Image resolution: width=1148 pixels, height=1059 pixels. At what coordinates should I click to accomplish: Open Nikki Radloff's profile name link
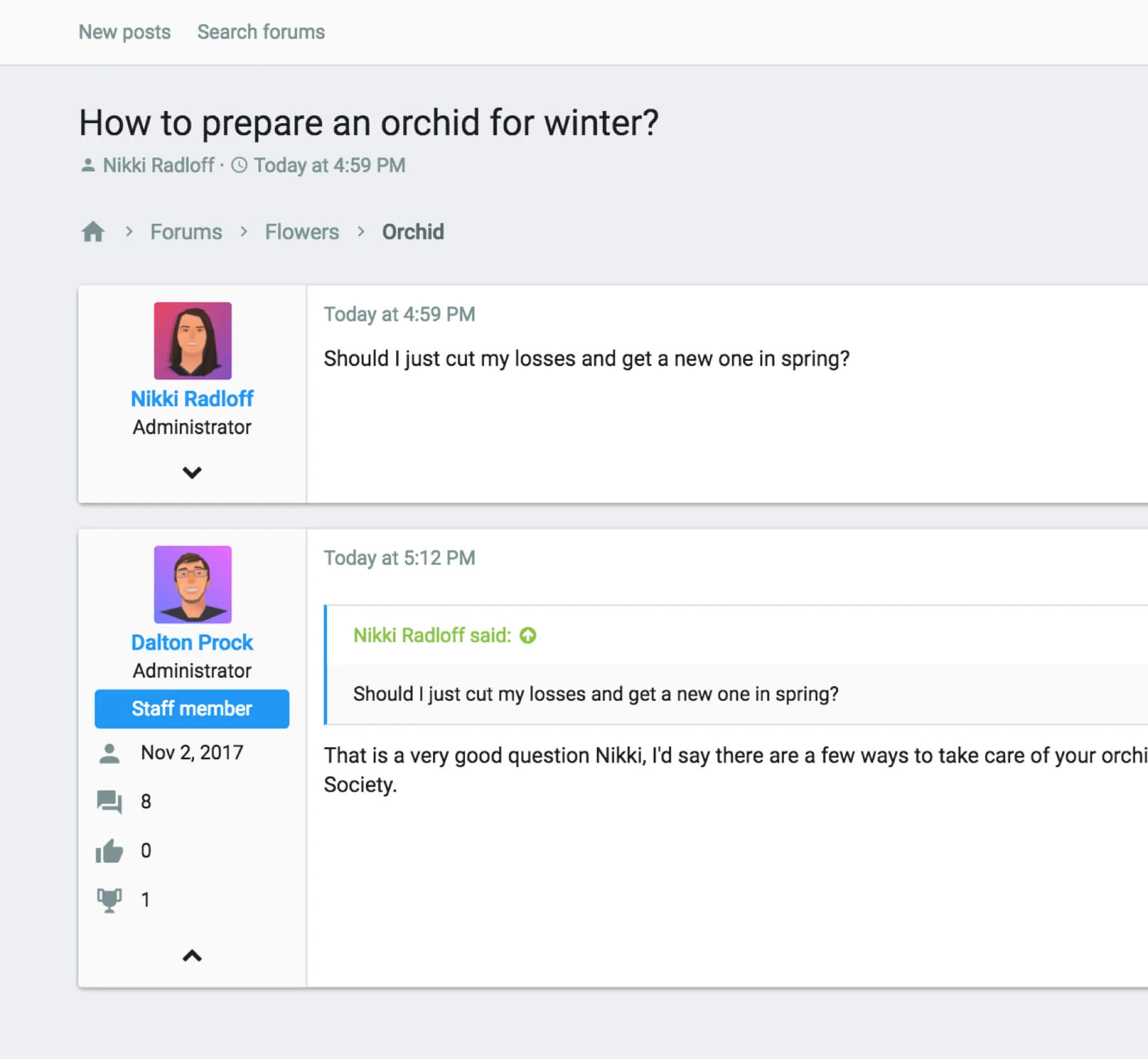(192, 398)
